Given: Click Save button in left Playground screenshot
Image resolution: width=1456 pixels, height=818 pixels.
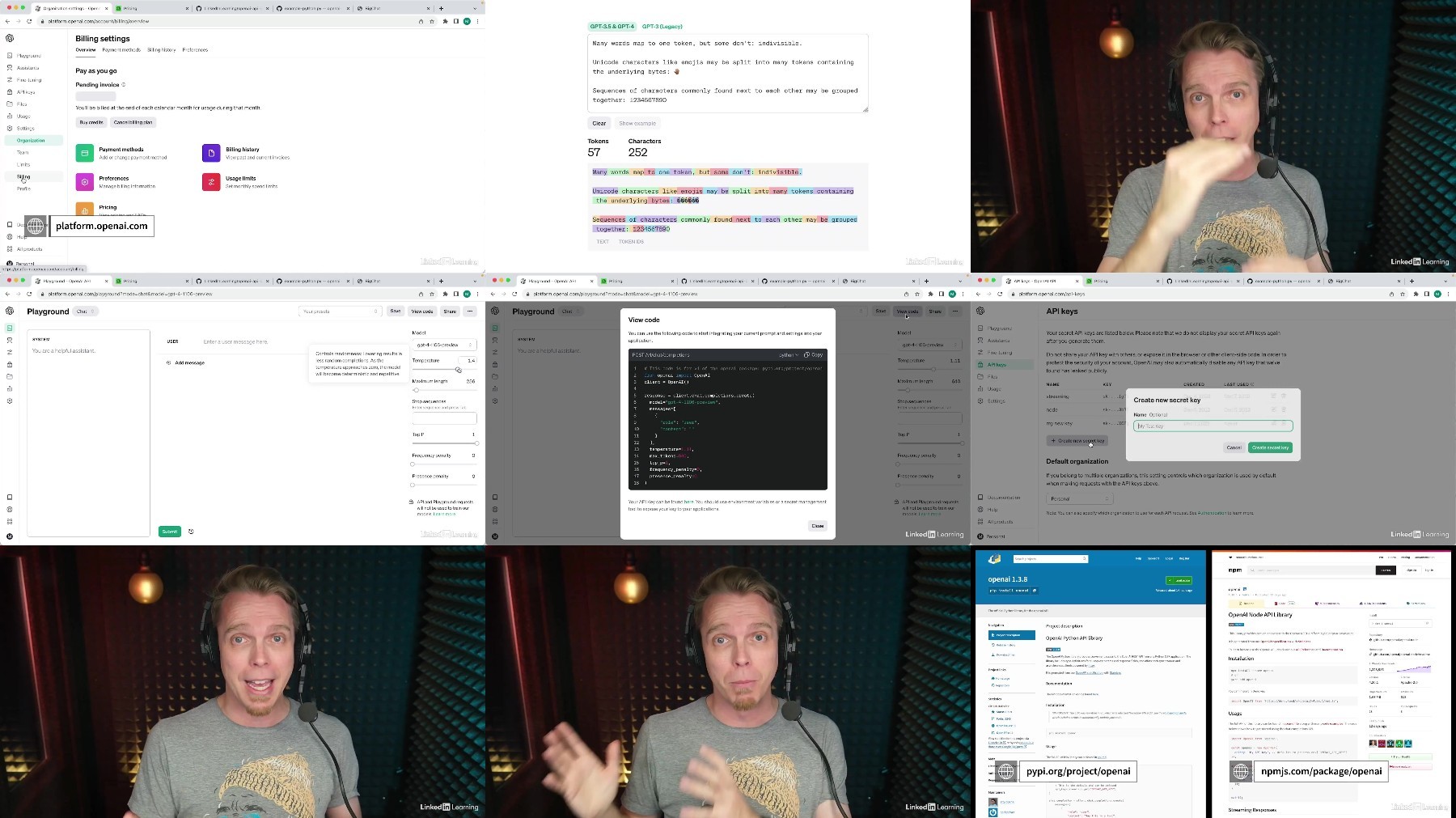Looking at the screenshot, I should [396, 311].
